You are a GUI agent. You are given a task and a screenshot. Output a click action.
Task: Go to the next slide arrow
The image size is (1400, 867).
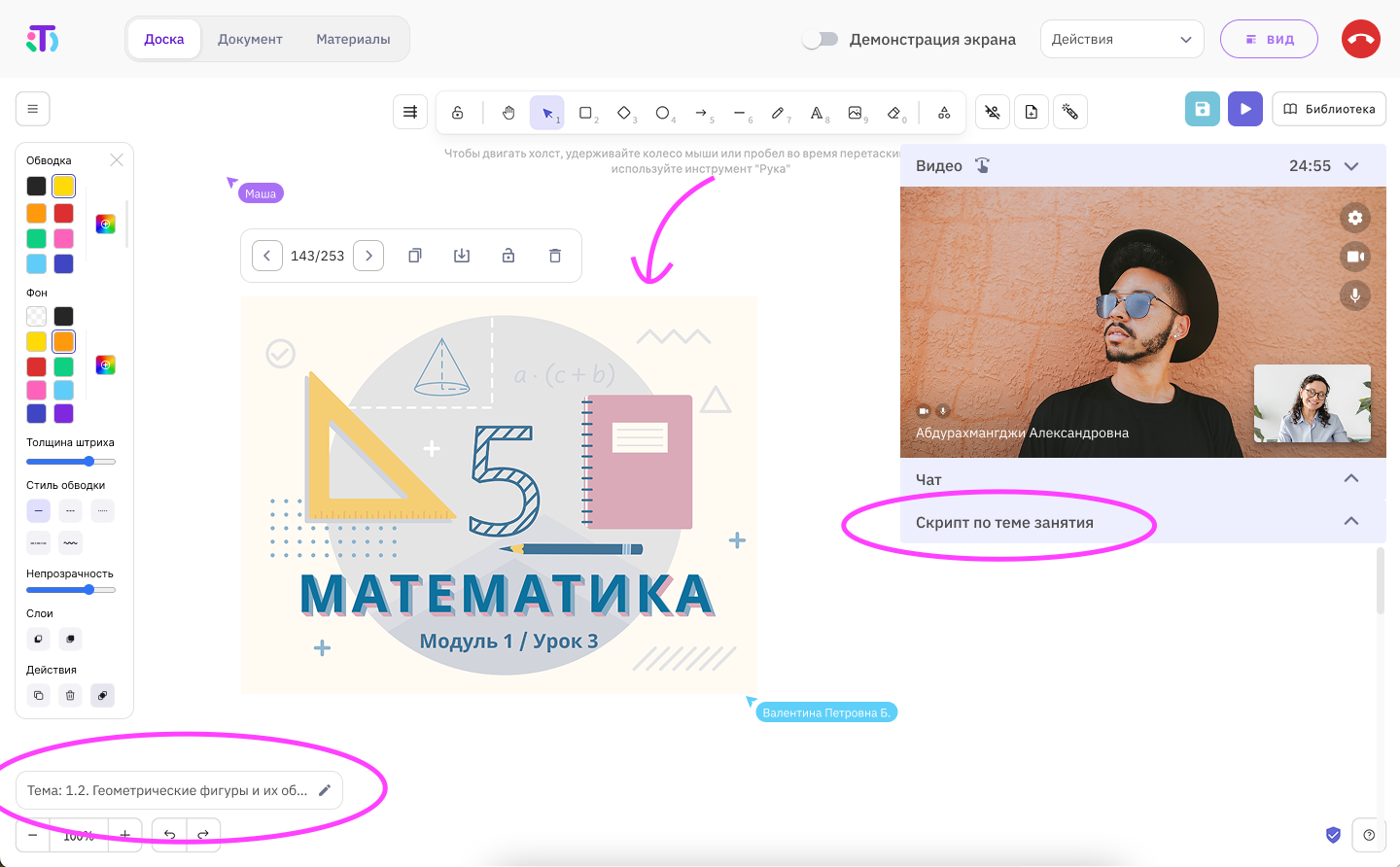point(368,256)
